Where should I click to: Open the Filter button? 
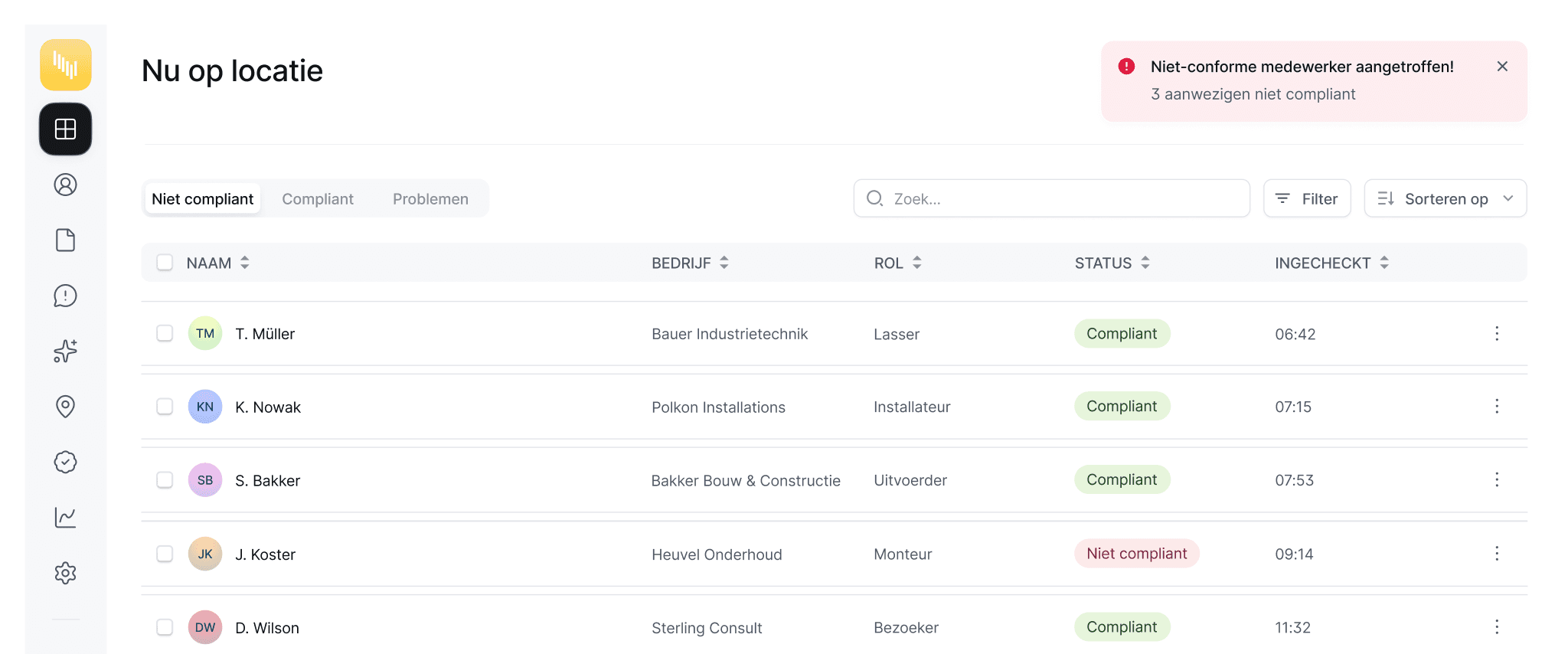(1307, 198)
